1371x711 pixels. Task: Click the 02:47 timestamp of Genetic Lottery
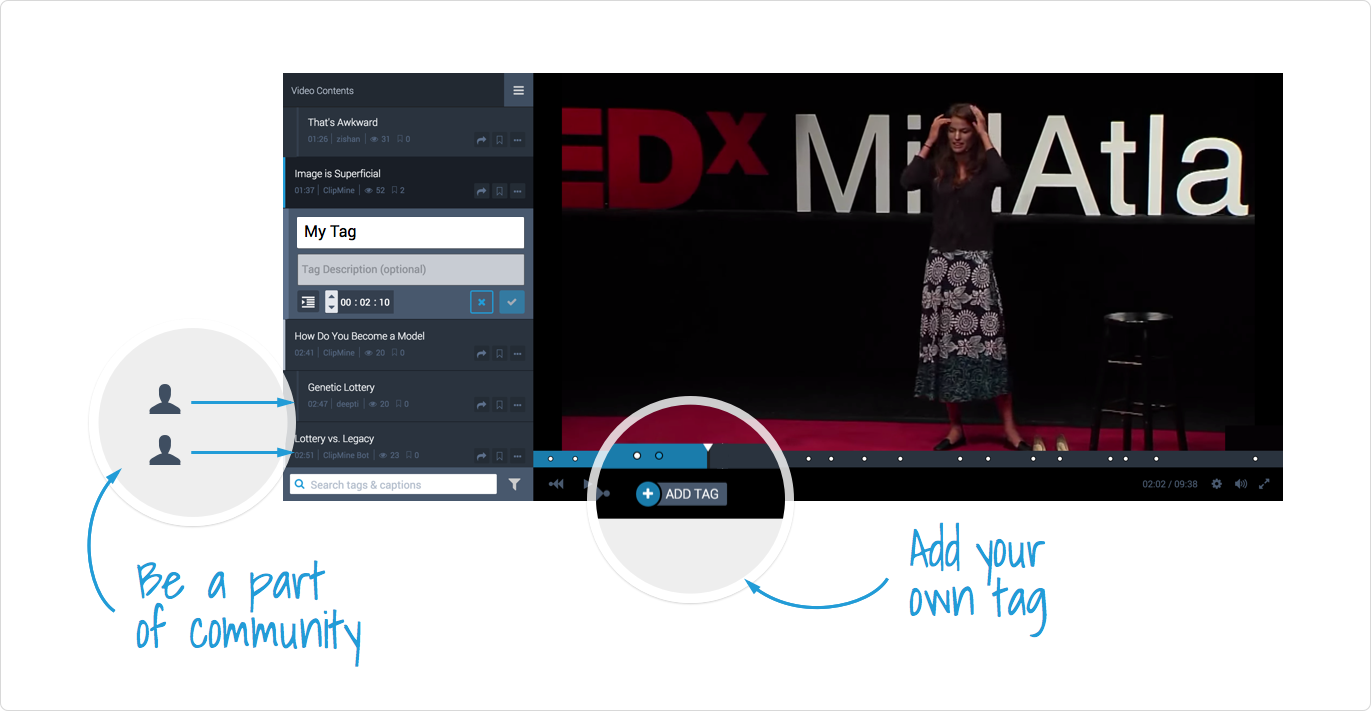(318, 404)
